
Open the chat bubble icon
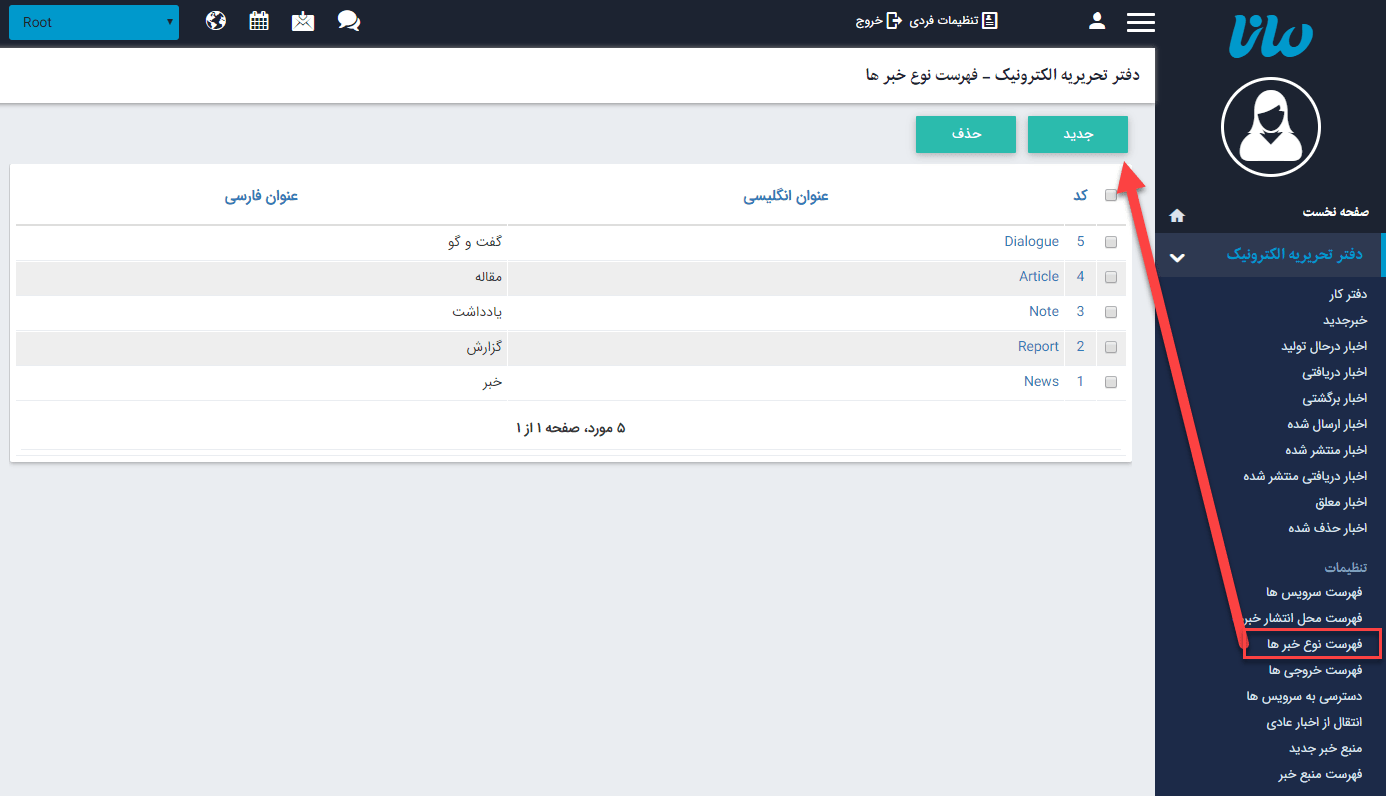click(348, 20)
